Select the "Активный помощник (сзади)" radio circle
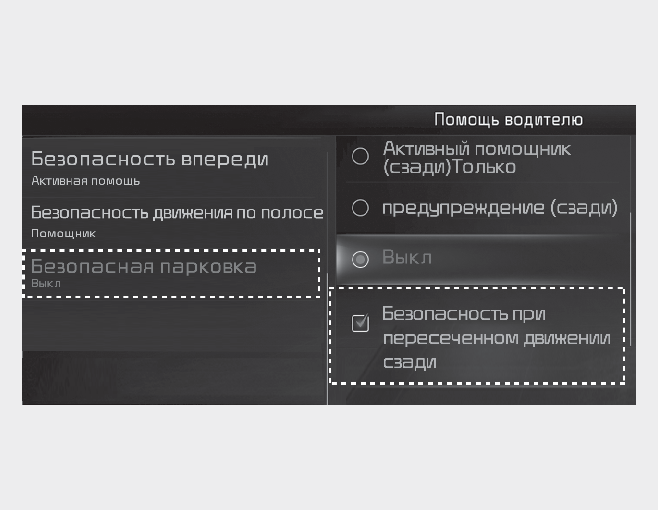This screenshot has height=510, width=658. 361,156
